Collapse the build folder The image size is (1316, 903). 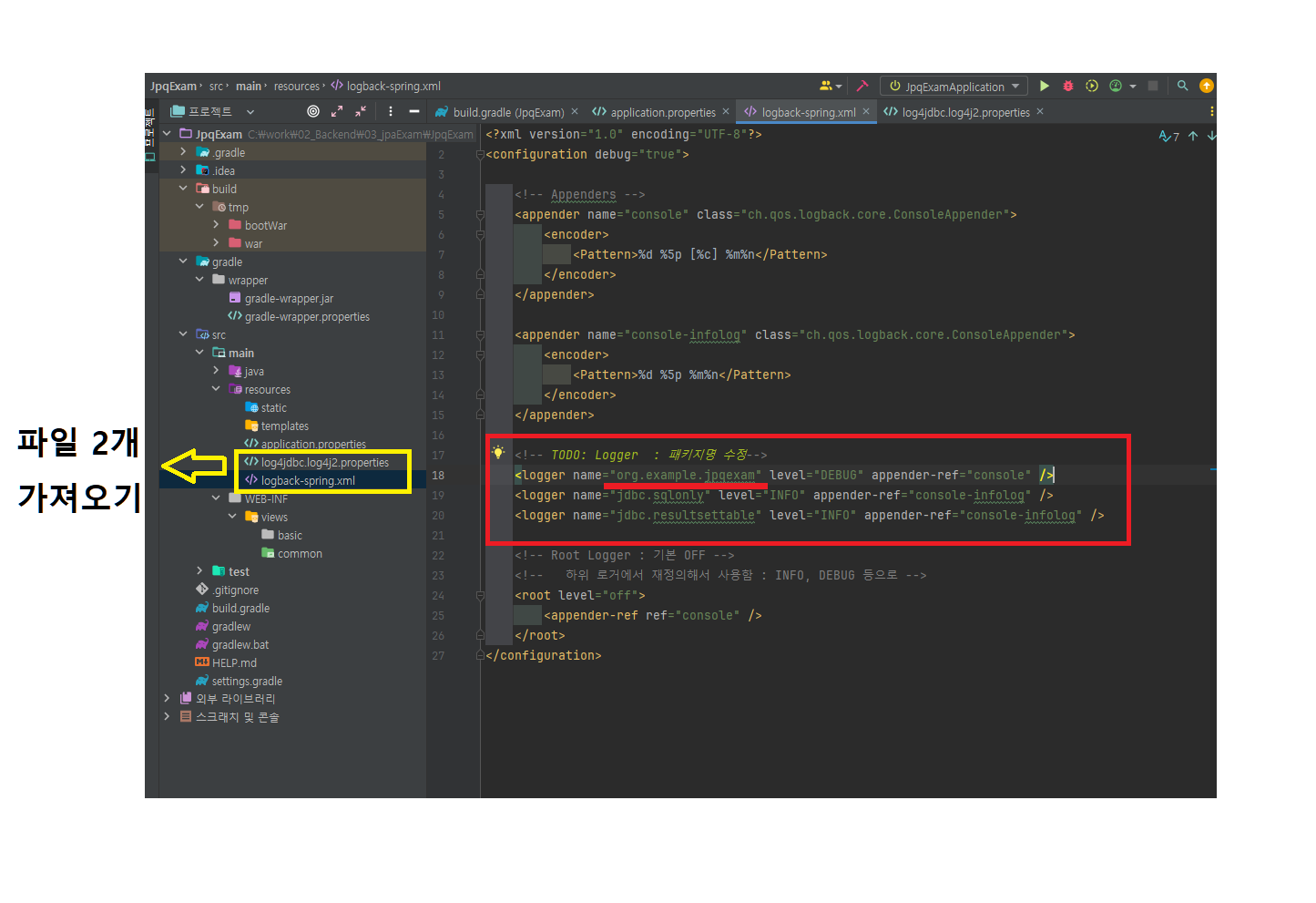pyautogui.click(x=183, y=188)
